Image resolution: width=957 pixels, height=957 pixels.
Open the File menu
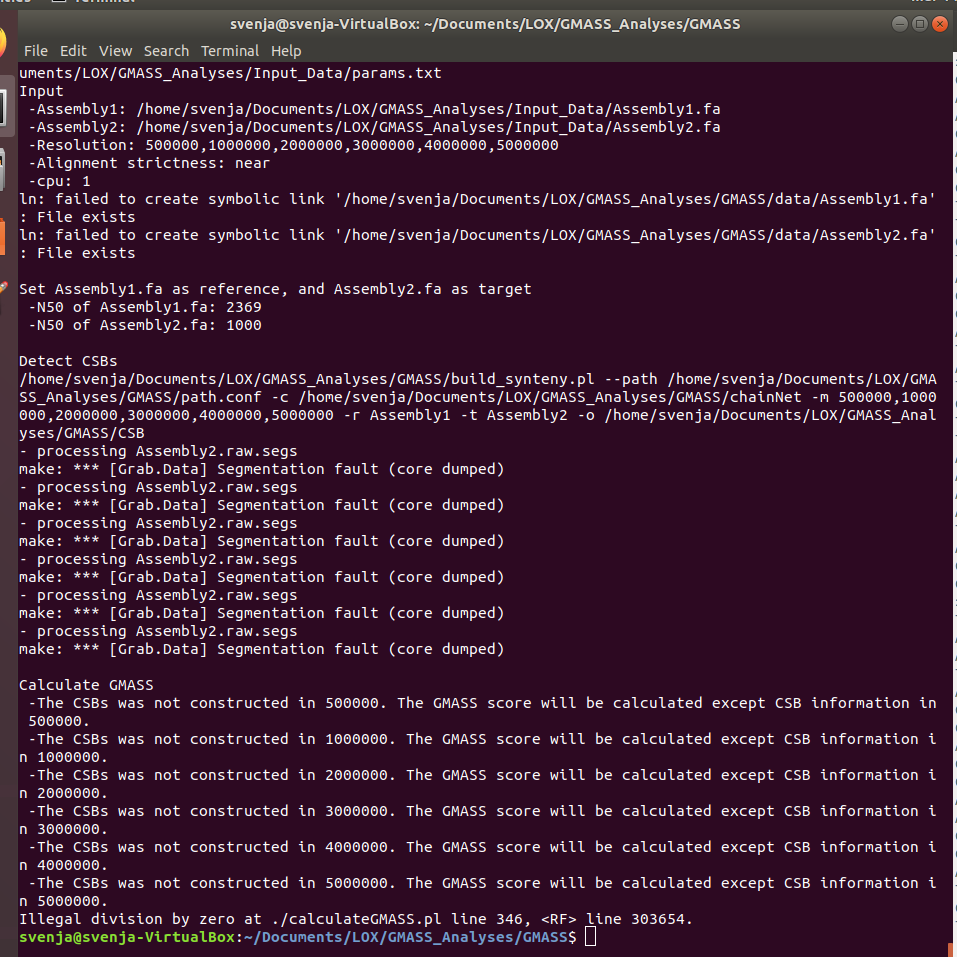coord(35,50)
